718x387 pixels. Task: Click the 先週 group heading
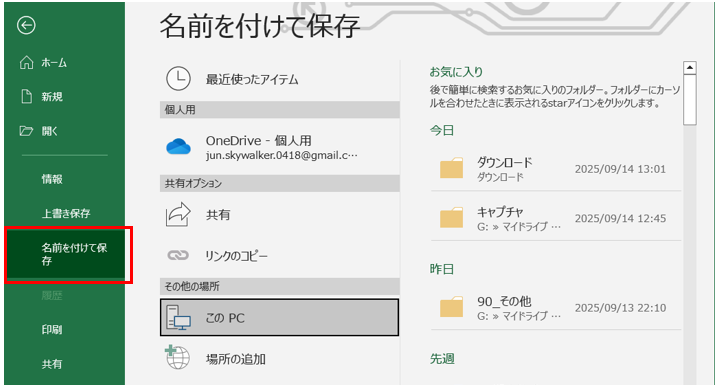[442, 359]
